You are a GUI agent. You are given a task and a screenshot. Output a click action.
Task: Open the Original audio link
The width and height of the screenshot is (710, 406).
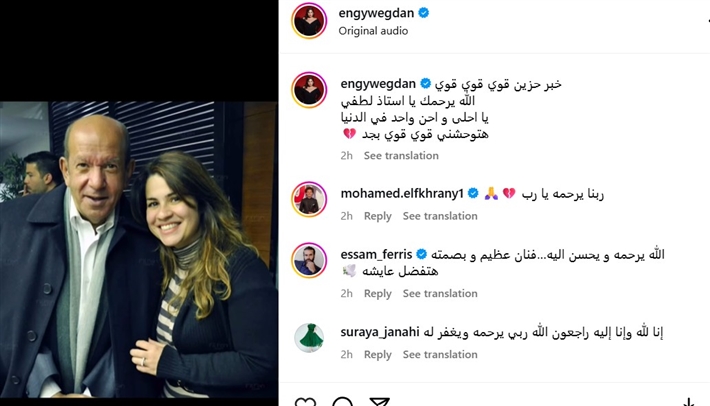point(373,31)
